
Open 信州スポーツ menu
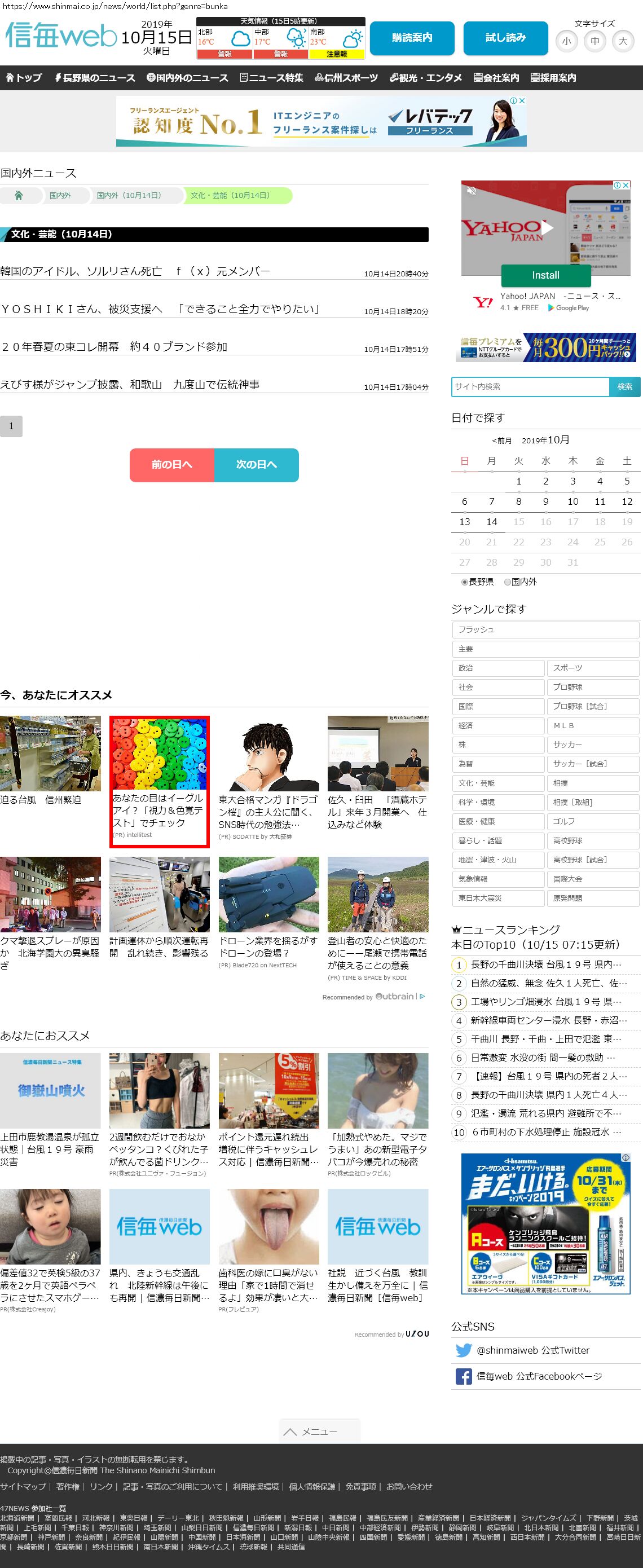point(346,77)
